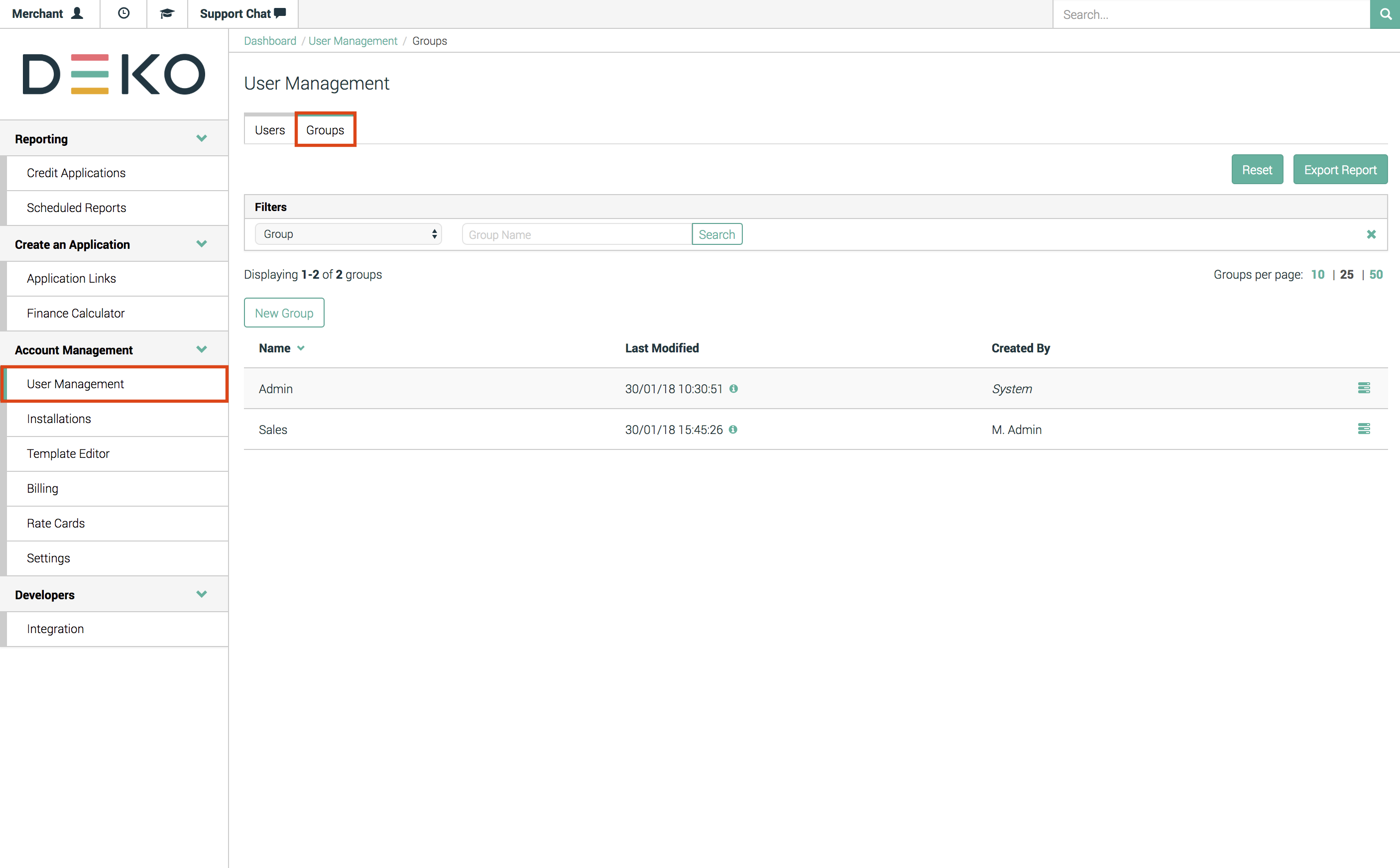The width and height of the screenshot is (1400, 868).
Task: Open the Admin row actions menu icon
Action: tap(1364, 388)
